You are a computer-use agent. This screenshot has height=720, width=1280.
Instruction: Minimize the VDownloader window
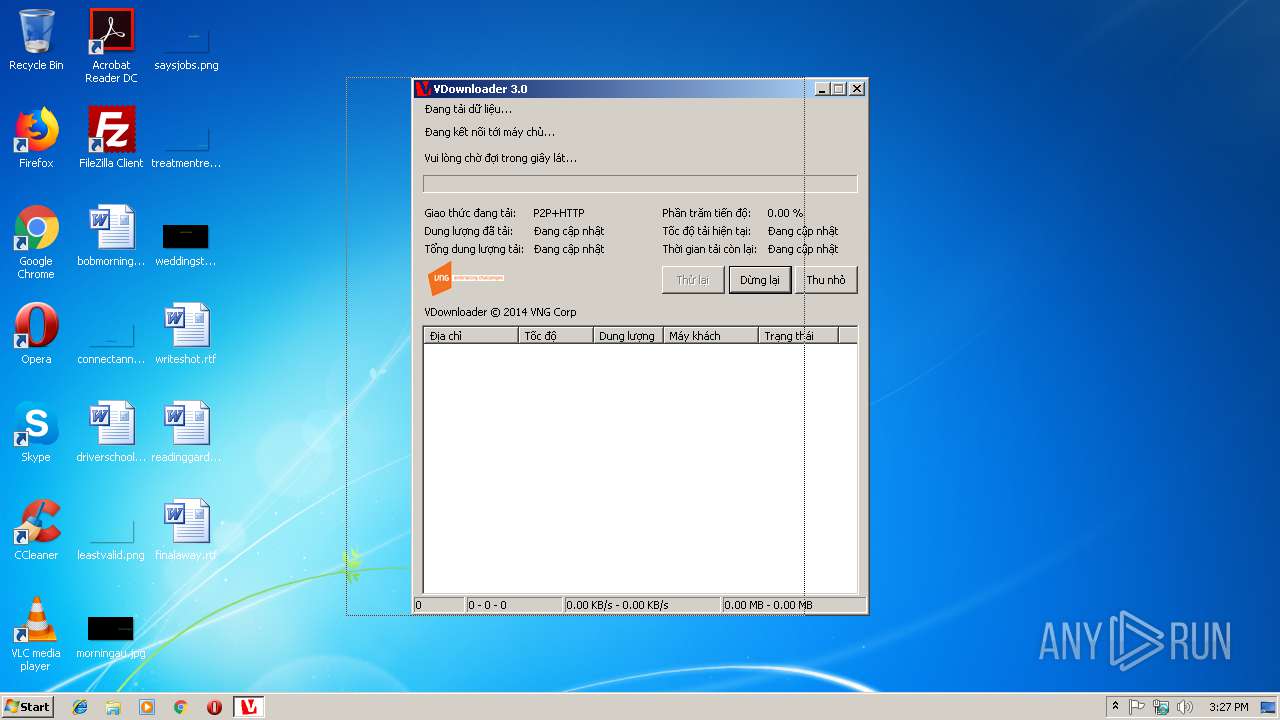(823, 89)
